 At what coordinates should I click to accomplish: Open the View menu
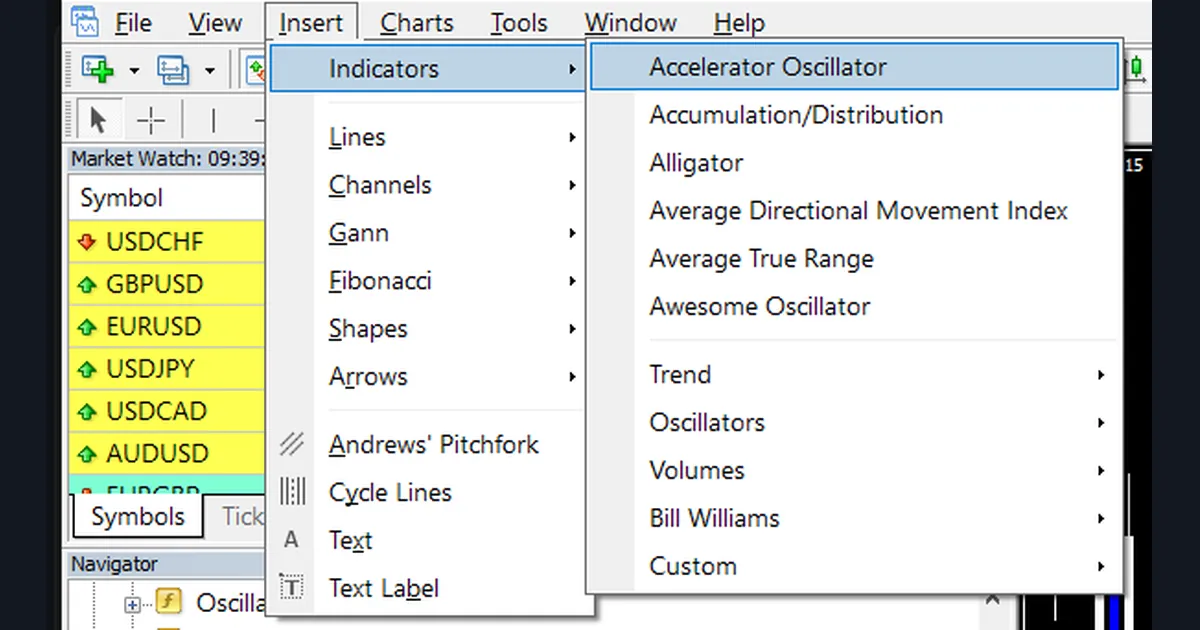[215, 22]
